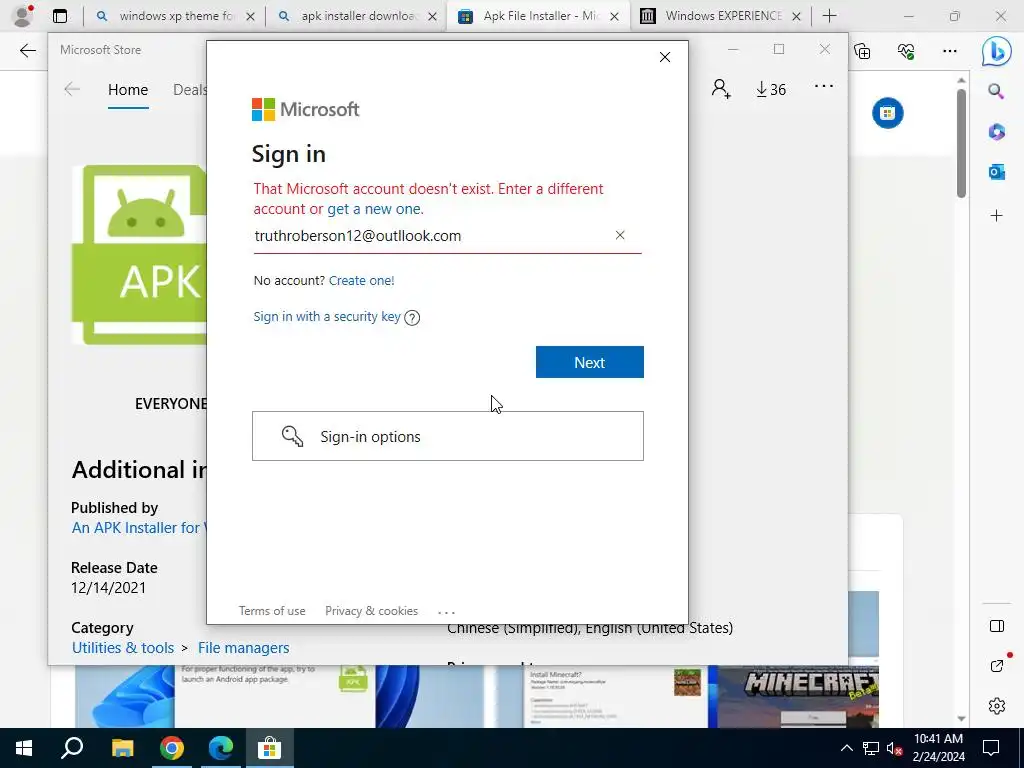Open the Home tab in Microsoft Store
The width and height of the screenshot is (1024, 768).
click(128, 90)
